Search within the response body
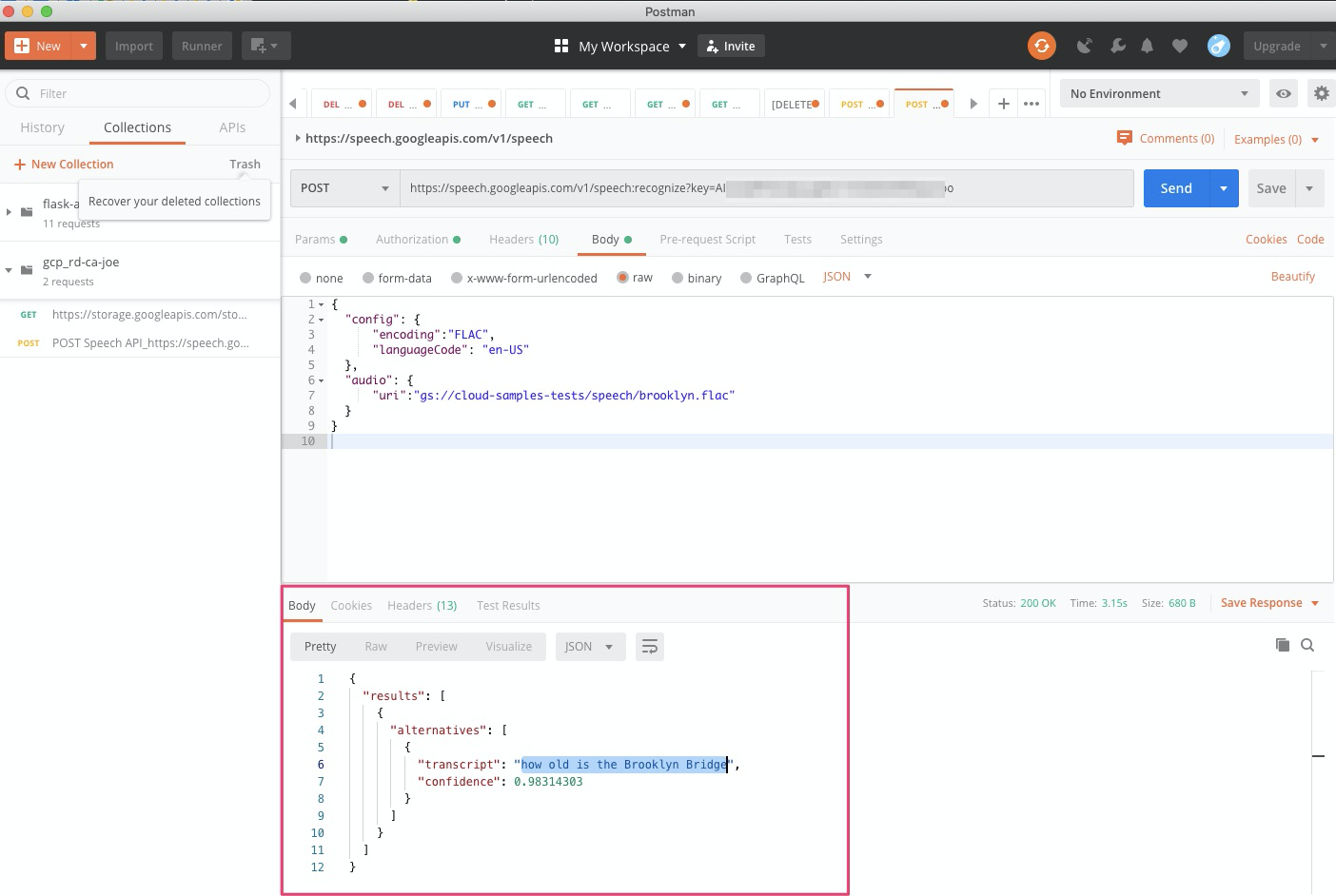1336x896 pixels. pos(1307,645)
